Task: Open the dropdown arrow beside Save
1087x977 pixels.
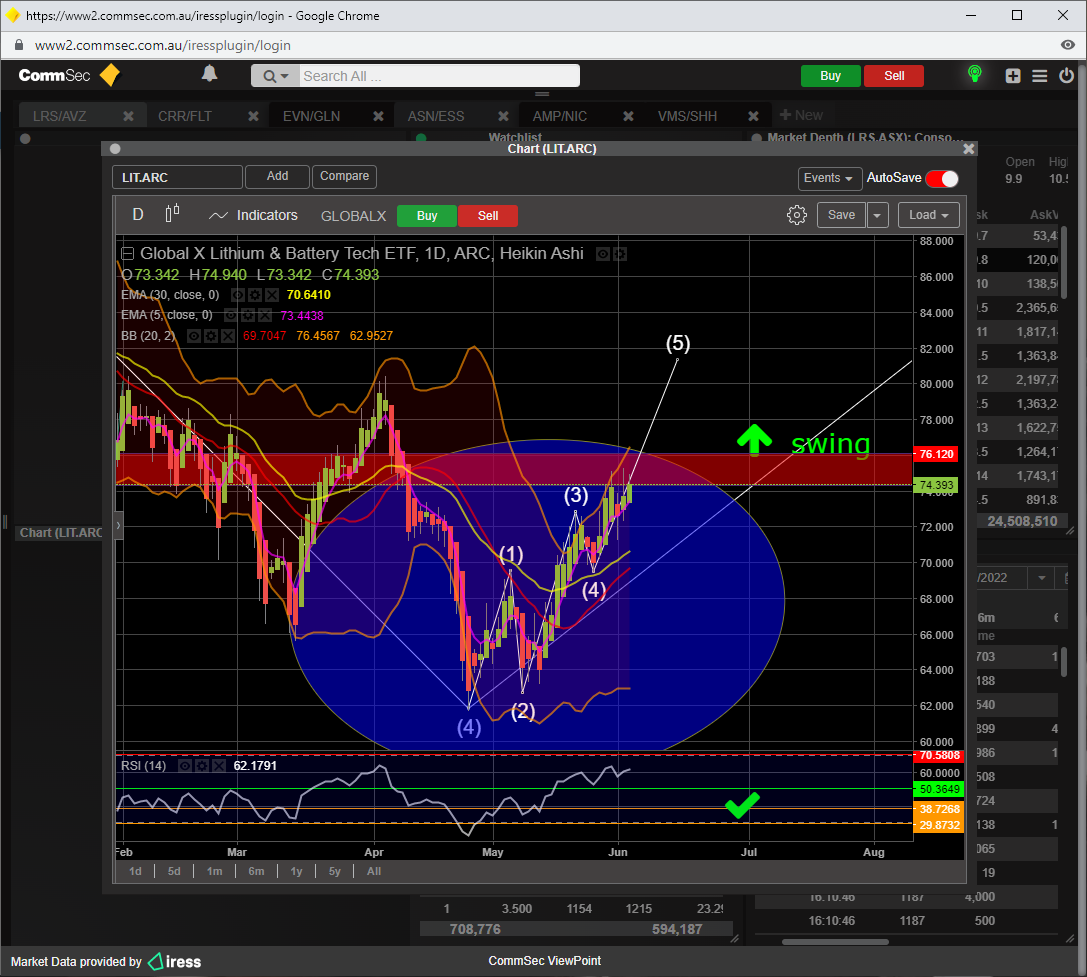Action: (x=877, y=215)
